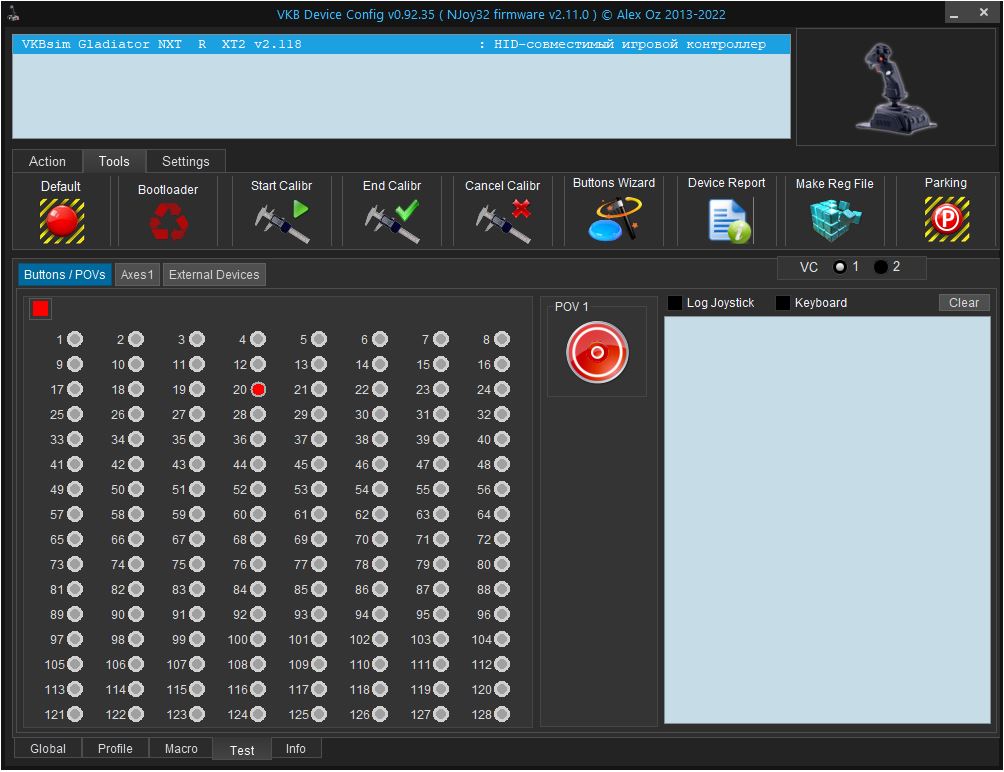The height and width of the screenshot is (772, 1004).
Task: Toggle the Keyboard checkbox
Action: pos(783,303)
